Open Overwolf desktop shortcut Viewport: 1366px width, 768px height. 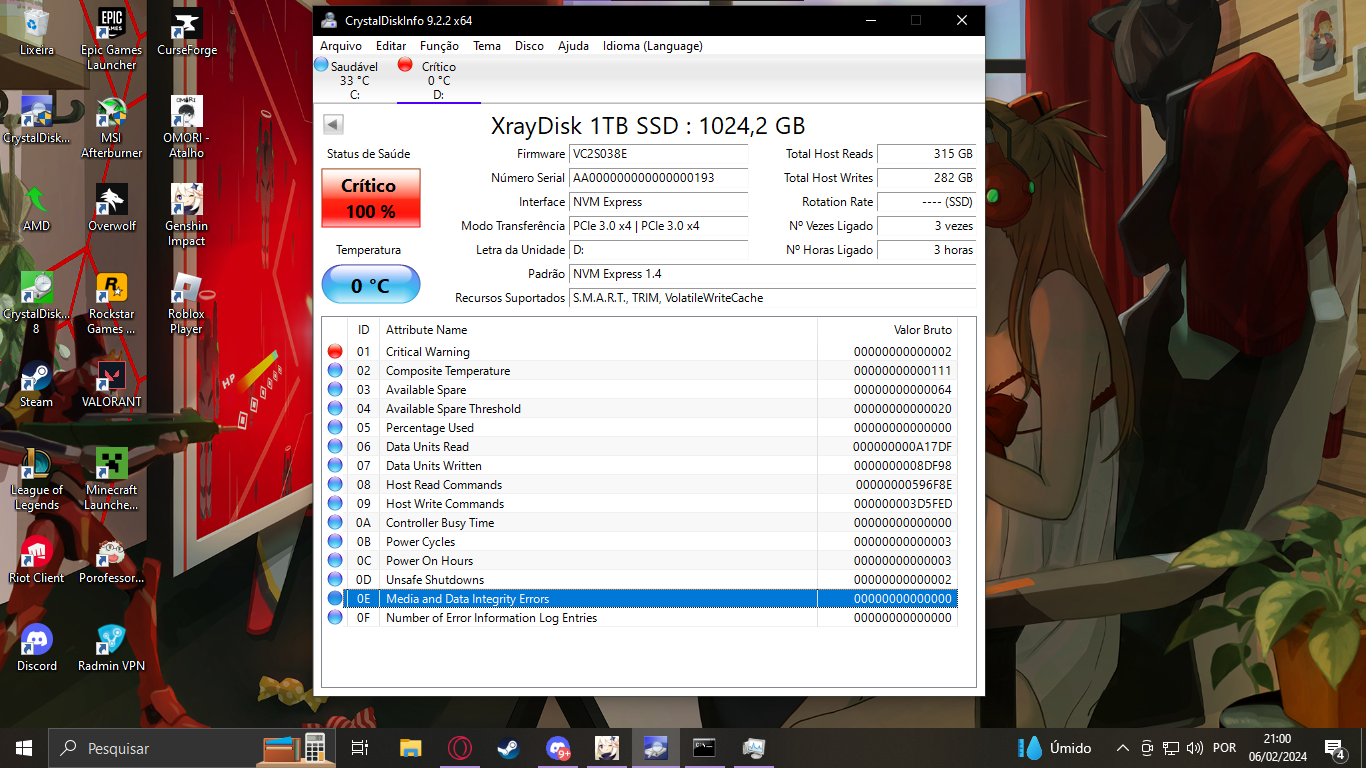tap(111, 208)
